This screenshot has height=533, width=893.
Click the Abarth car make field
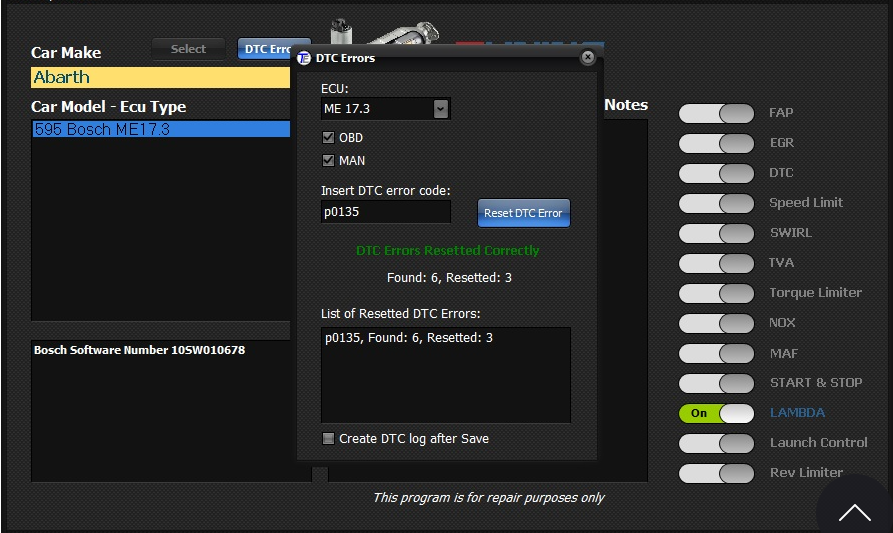pyautogui.click(x=160, y=78)
